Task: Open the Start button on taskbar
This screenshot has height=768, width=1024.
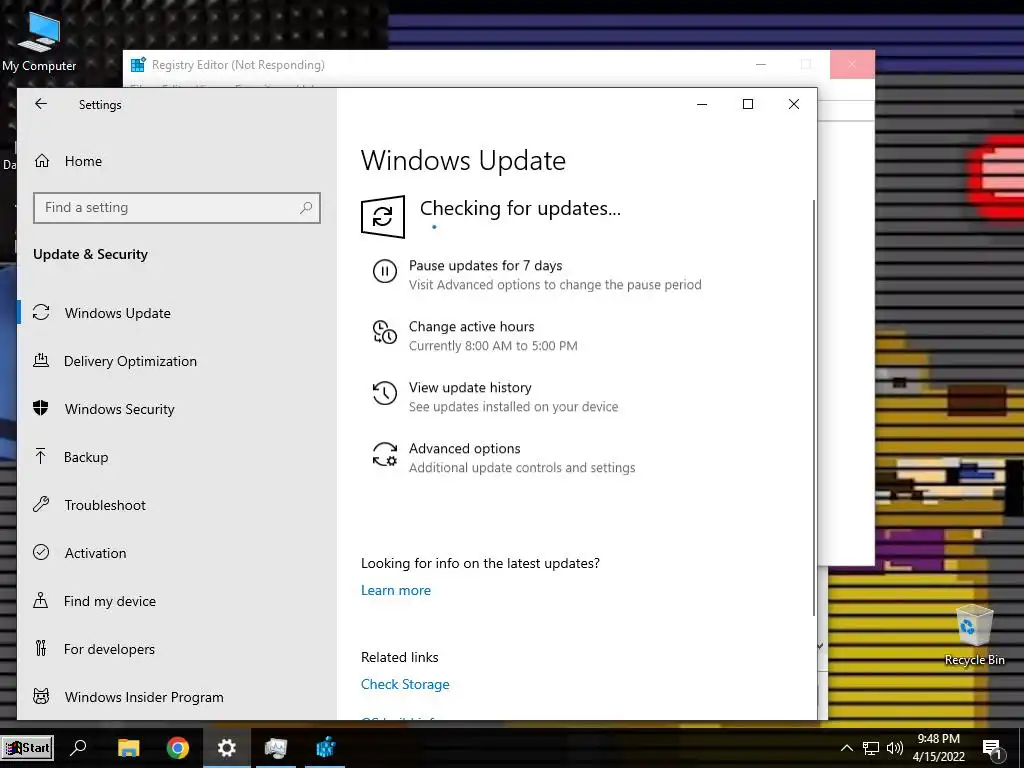Action: (x=27, y=748)
